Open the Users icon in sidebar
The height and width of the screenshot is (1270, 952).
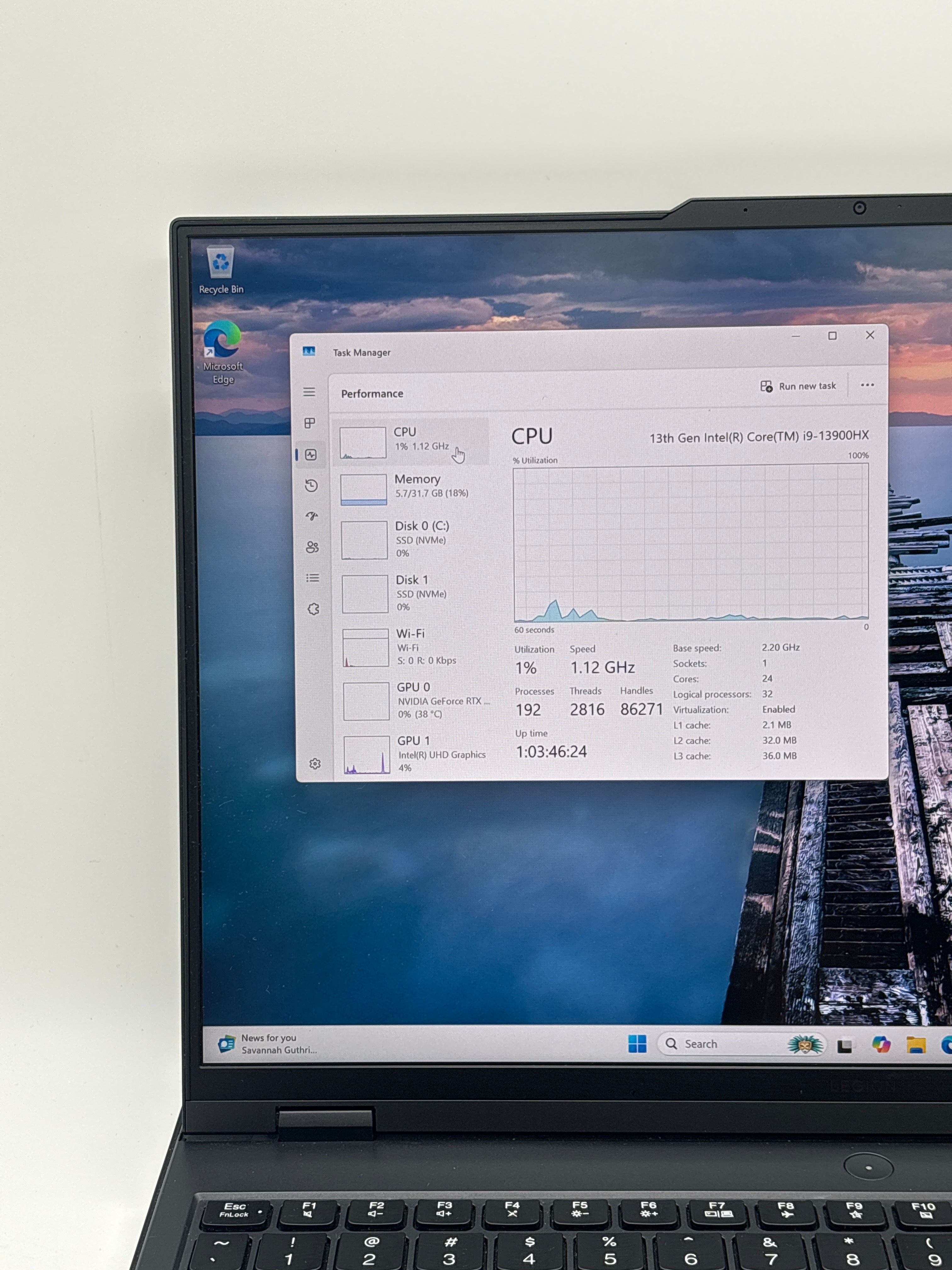tap(312, 547)
